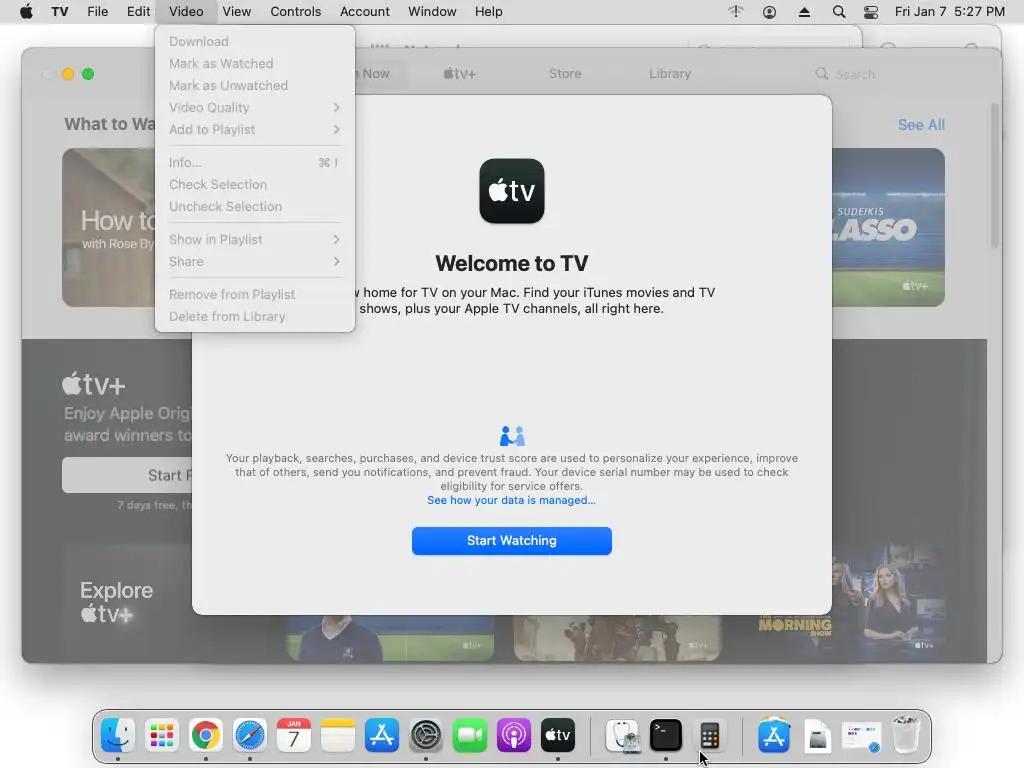Switch to the Library tab
Screen dimensions: 1024x768
point(670,74)
